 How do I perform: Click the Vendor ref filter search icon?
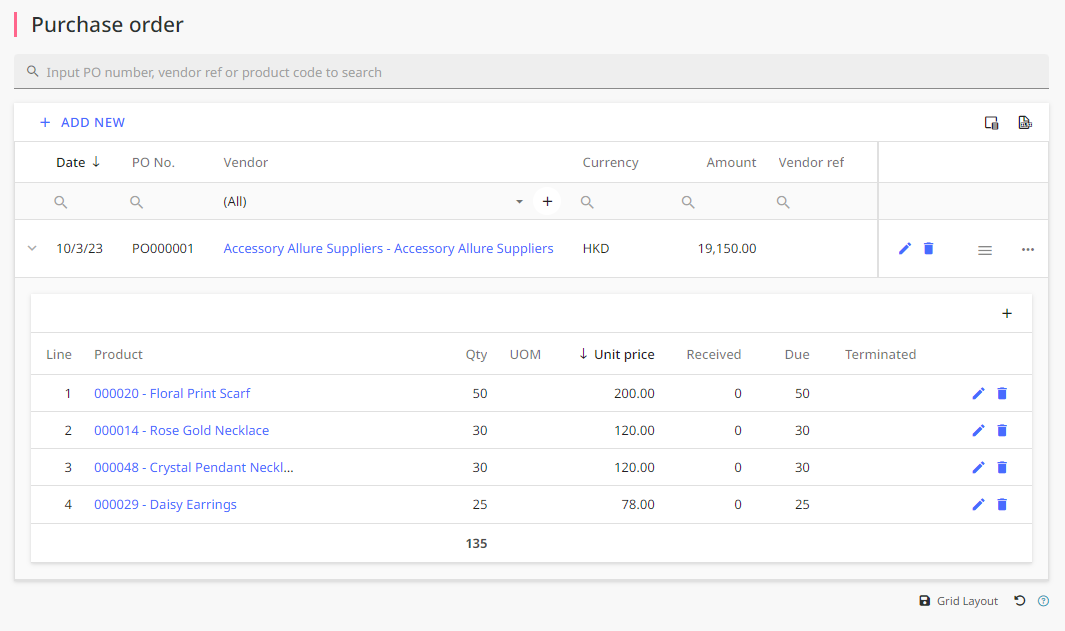pos(783,202)
